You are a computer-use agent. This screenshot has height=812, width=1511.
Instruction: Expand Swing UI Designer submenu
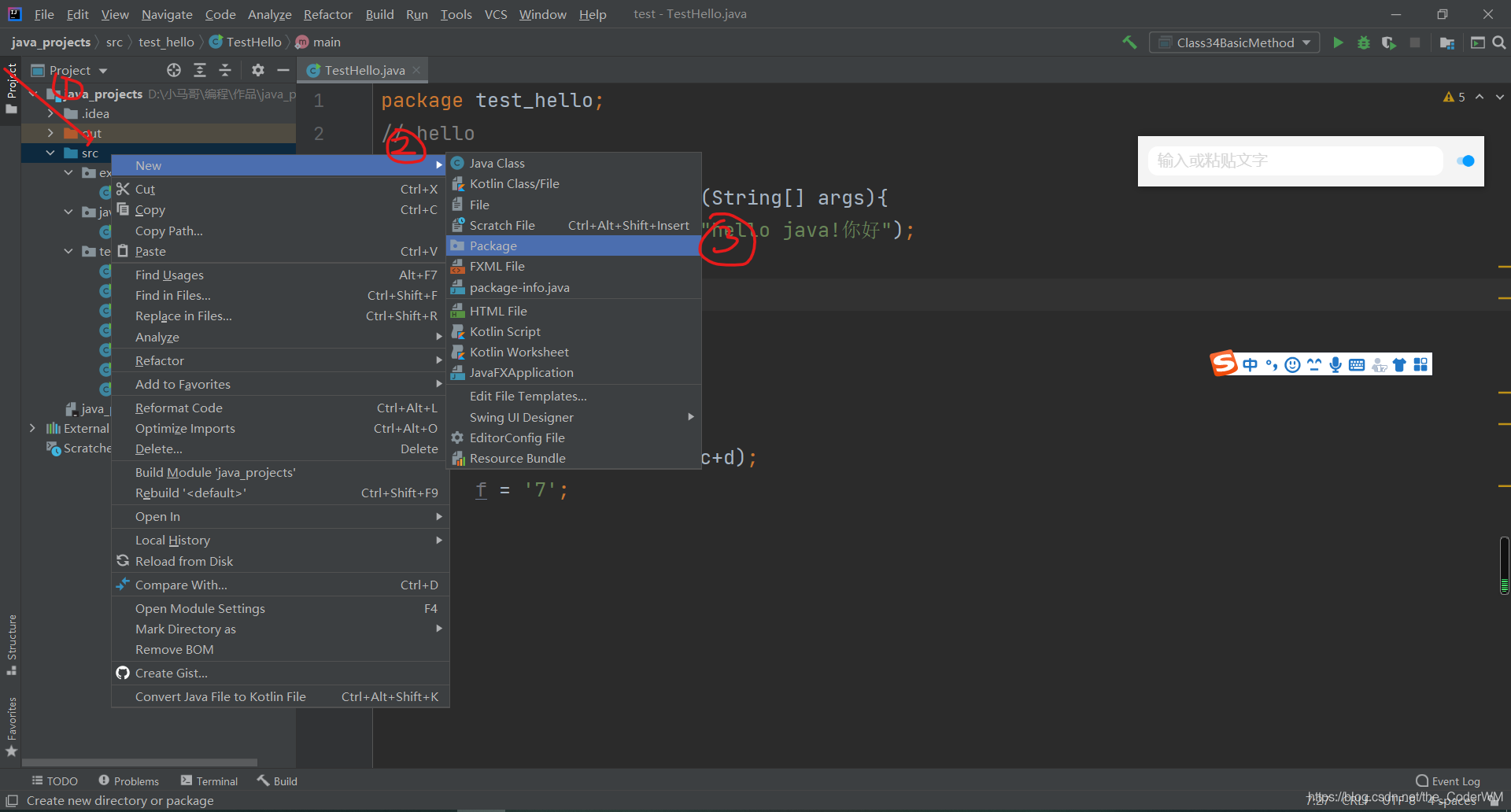tap(574, 417)
